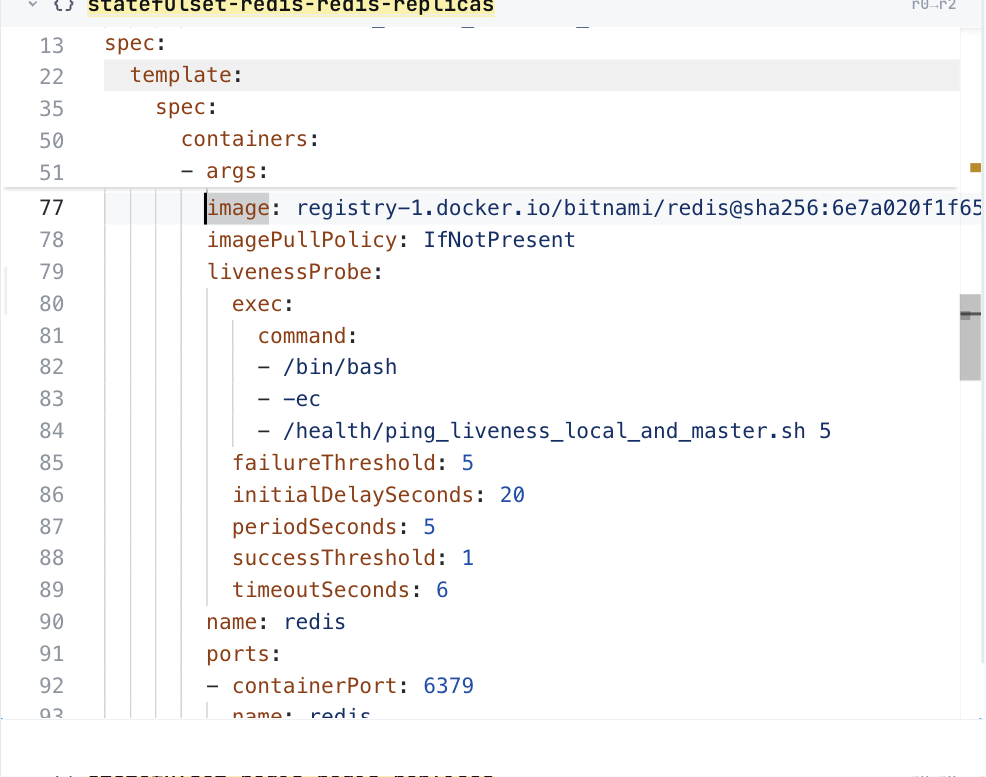Click the 'IfNotPresent' value
The height and width of the screenshot is (777, 986).
499,240
